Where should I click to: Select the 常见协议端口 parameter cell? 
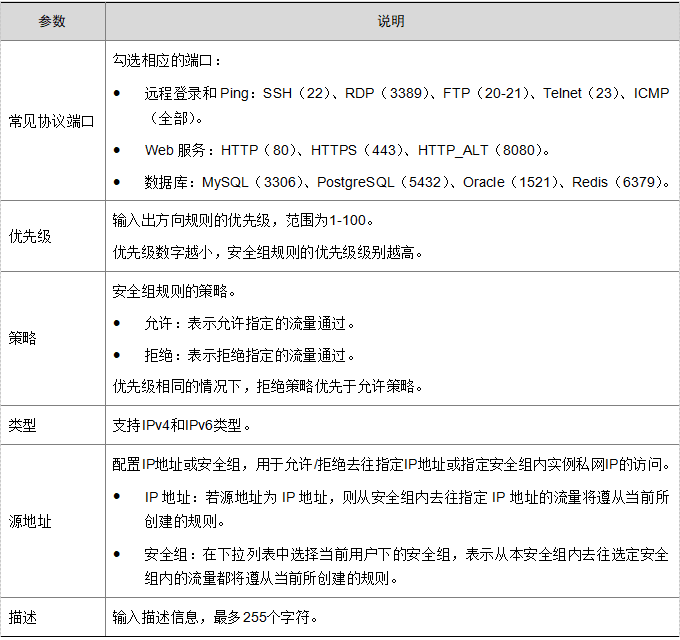[52, 121]
